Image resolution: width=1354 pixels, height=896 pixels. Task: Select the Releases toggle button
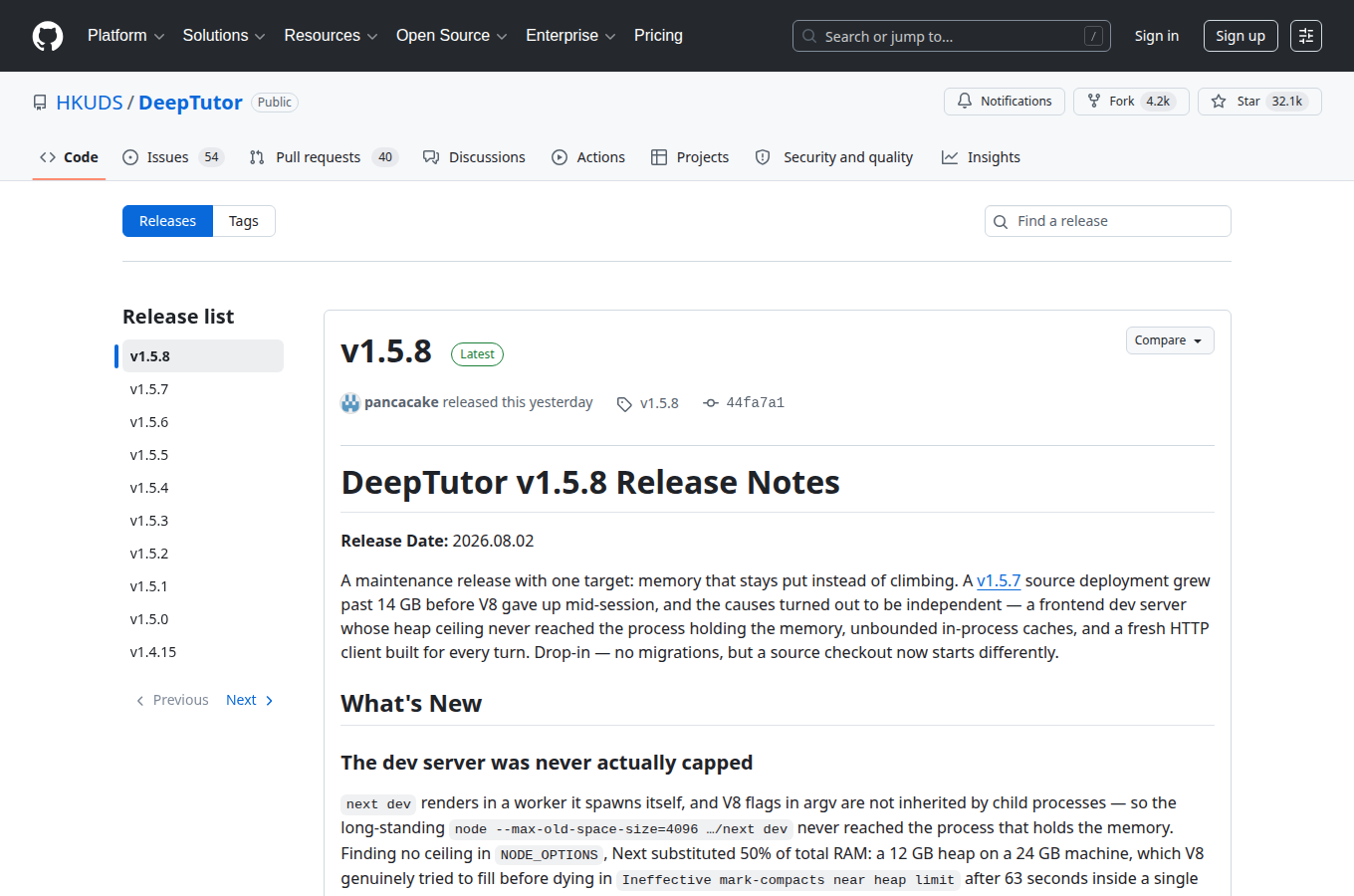167,221
